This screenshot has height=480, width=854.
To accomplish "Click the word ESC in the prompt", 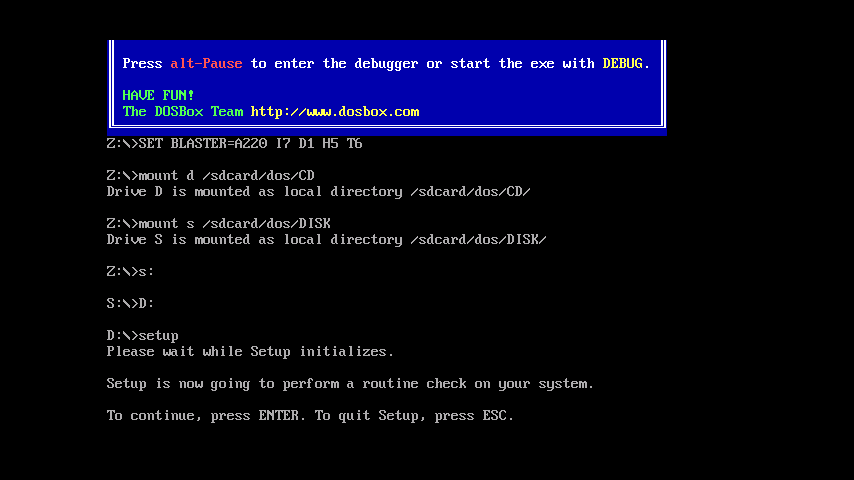I will coord(495,416).
